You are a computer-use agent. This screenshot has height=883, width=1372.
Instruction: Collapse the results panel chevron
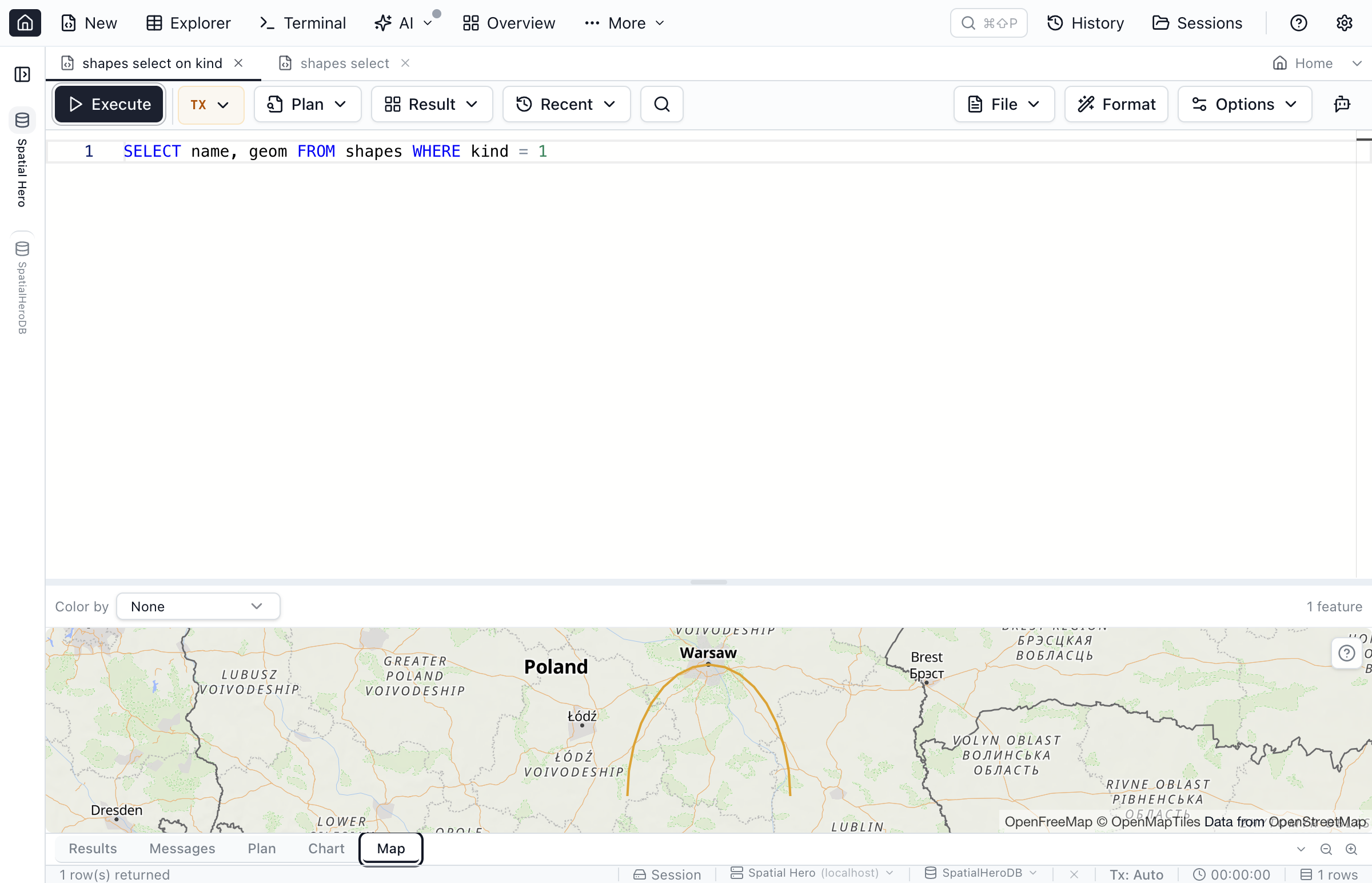[1301, 849]
